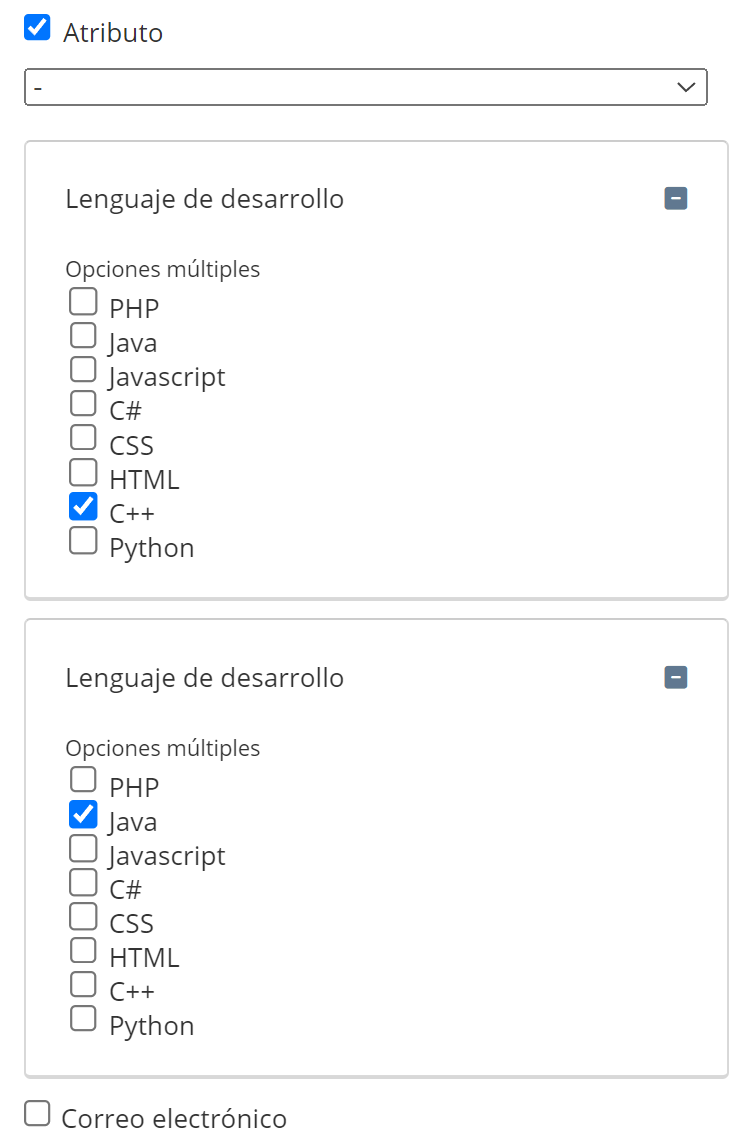Select C# in the first language panel

(83, 404)
